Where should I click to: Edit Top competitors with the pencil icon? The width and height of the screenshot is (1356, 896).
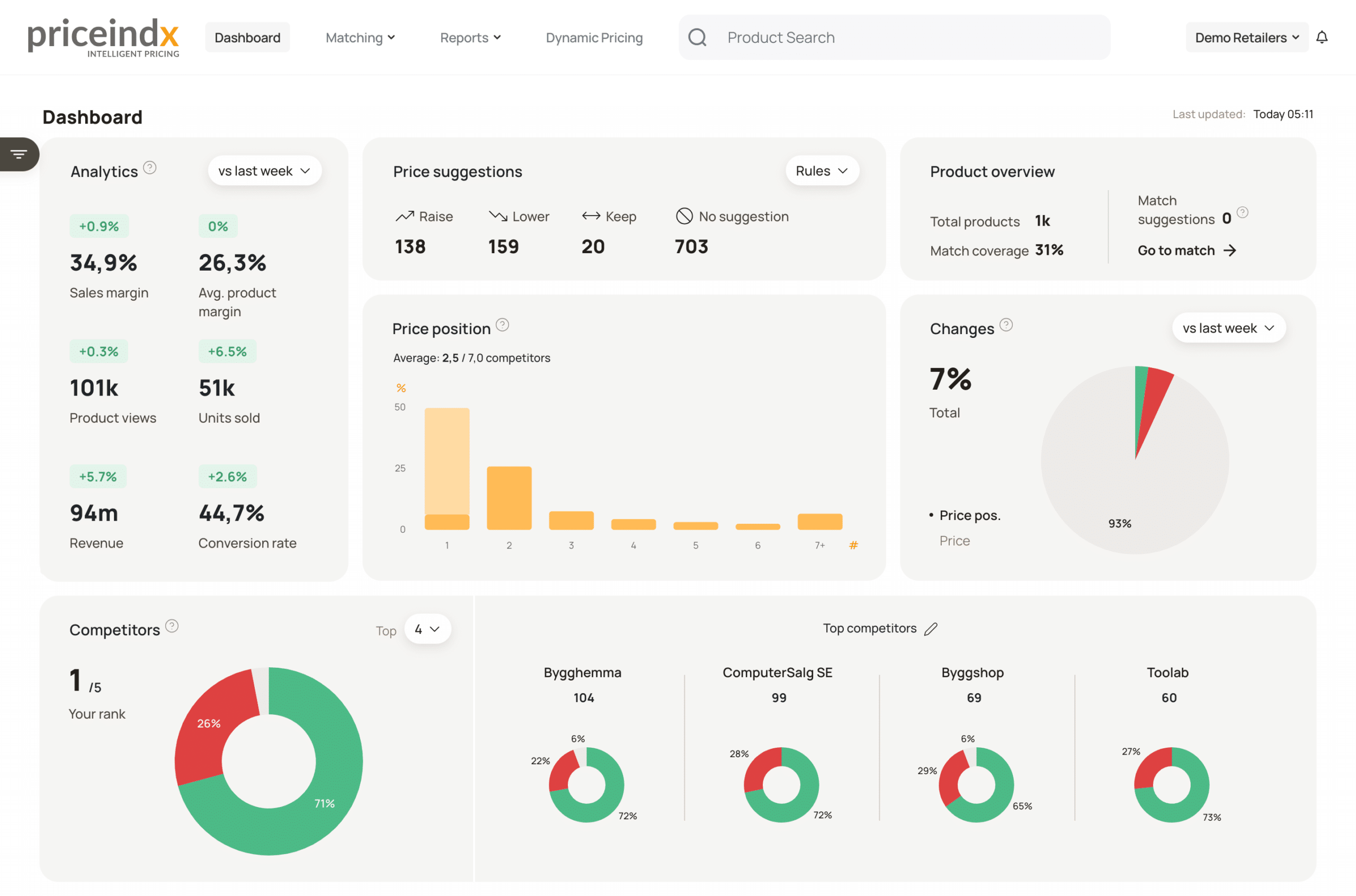click(x=930, y=629)
